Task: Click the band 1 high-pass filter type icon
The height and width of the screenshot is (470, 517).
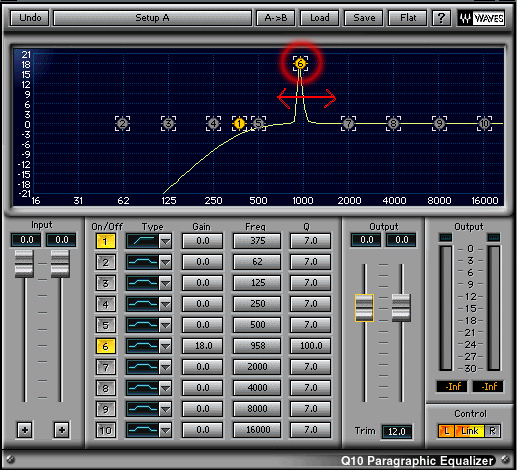Action: point(143,241)
